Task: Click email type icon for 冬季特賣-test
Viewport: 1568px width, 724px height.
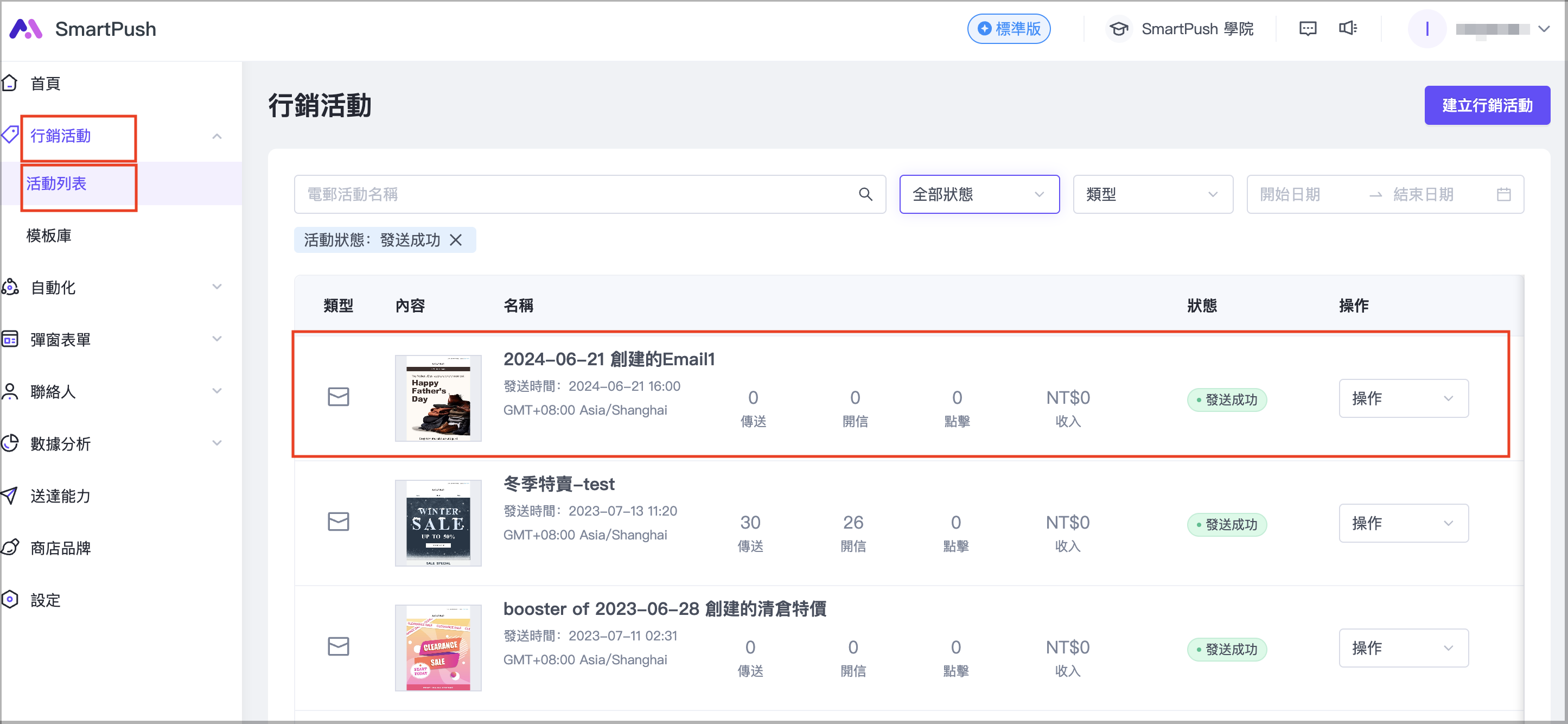Action: (339, 522)
